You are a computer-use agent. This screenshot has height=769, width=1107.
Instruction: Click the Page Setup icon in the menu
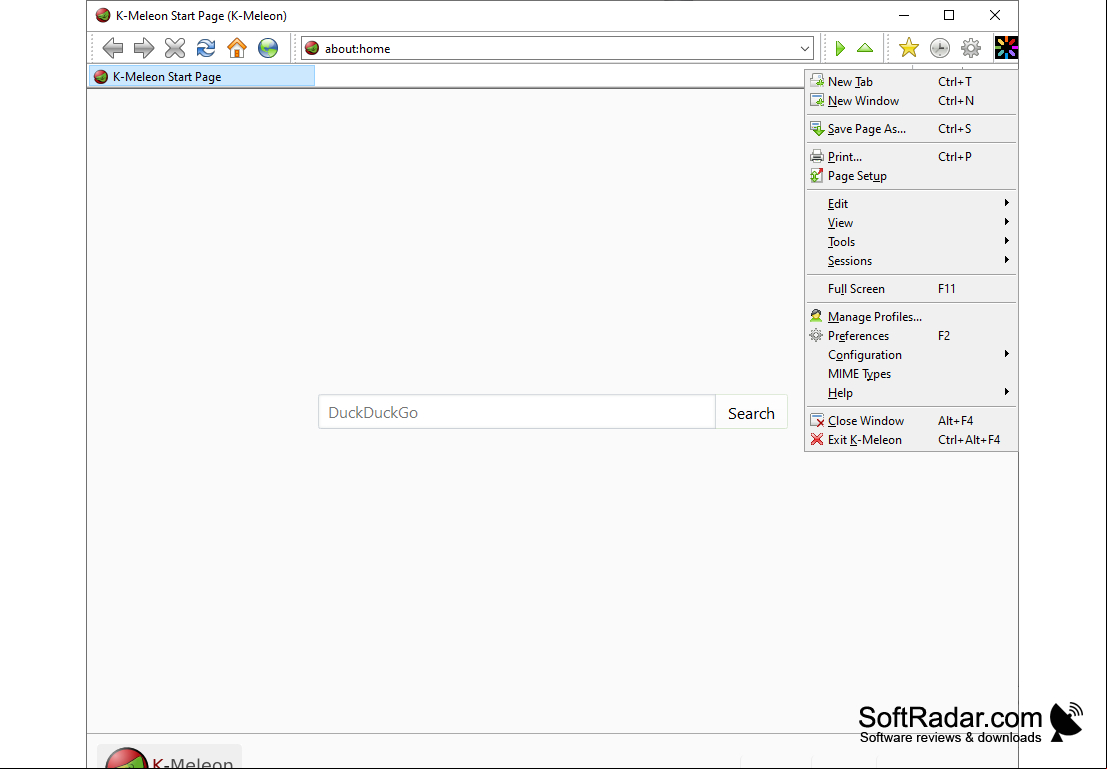pyautogui.click(x=817, y=175)
